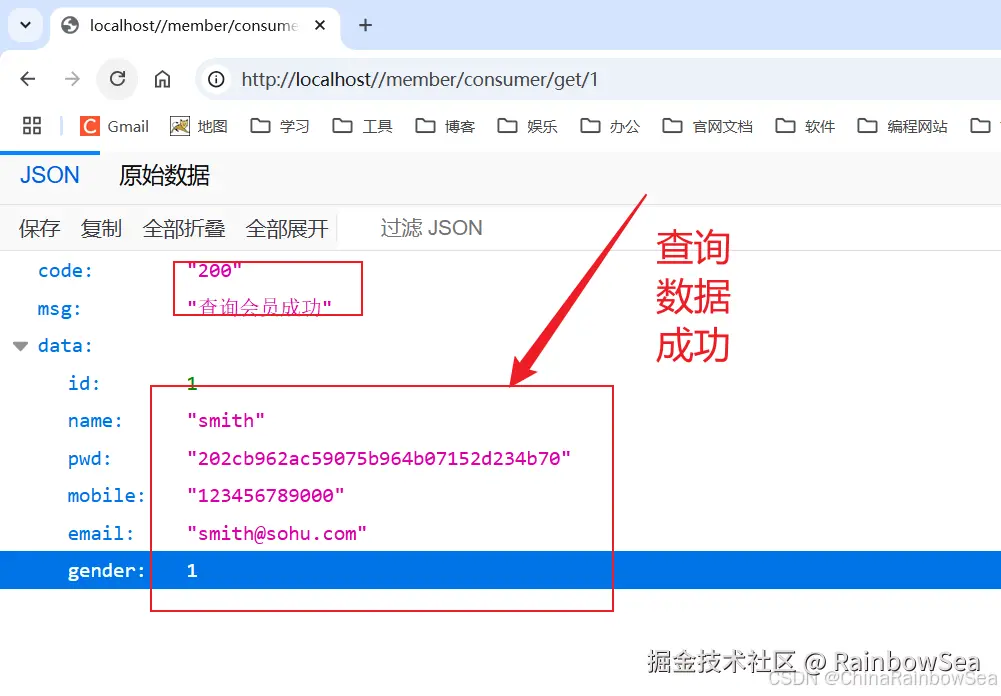Open the apps grid shortcut
The height and width of the screenshot is (696, 1001).
[x=31, y=126]
